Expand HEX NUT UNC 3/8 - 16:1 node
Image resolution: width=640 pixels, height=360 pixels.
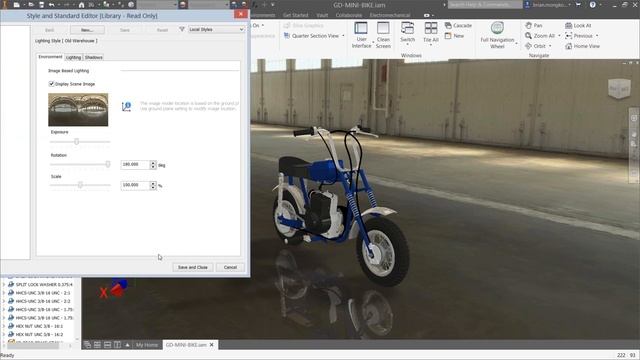[x=4, y=326]
